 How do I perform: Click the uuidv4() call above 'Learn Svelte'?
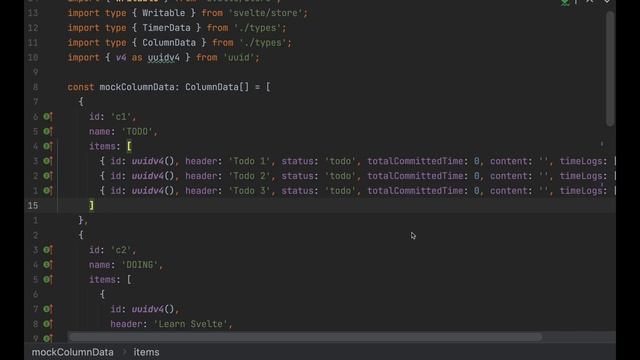[153, 309]
